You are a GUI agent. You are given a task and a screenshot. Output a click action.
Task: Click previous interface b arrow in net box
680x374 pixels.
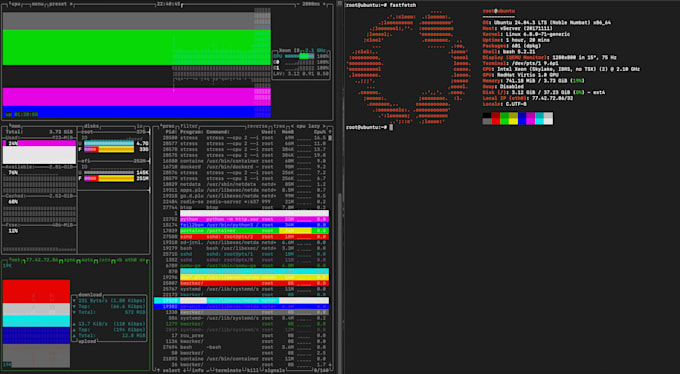[118, 260]
